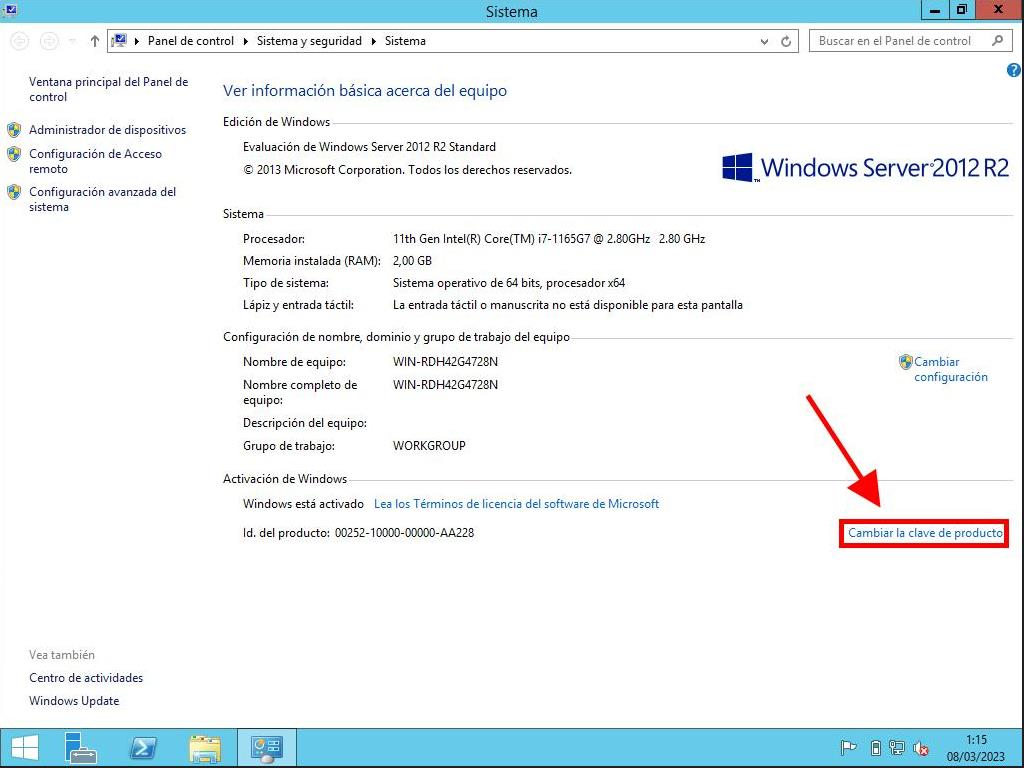Viewport: 1024px width, 768px height.
Task: Select the Nombre de equipo value WIN-RDH42G4728N
Action: 445,361
